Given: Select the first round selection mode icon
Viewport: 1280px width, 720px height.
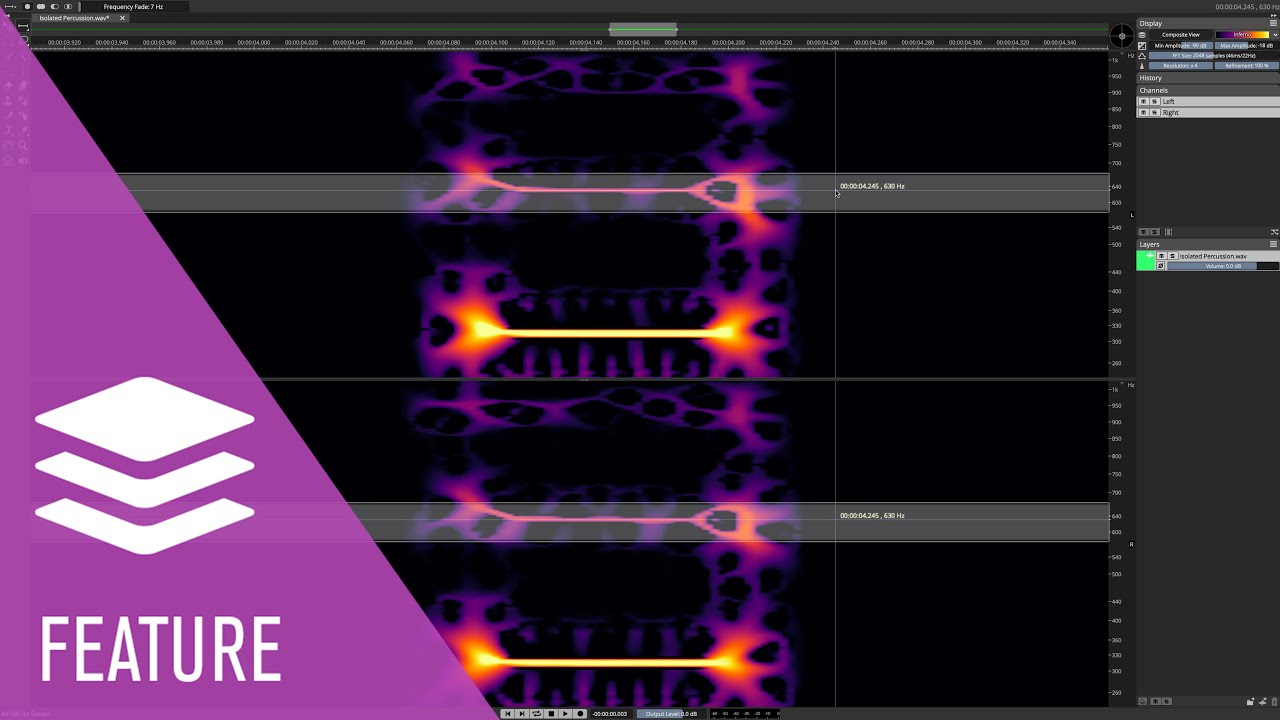Looking at the screenshot, I should coord(27,7).
